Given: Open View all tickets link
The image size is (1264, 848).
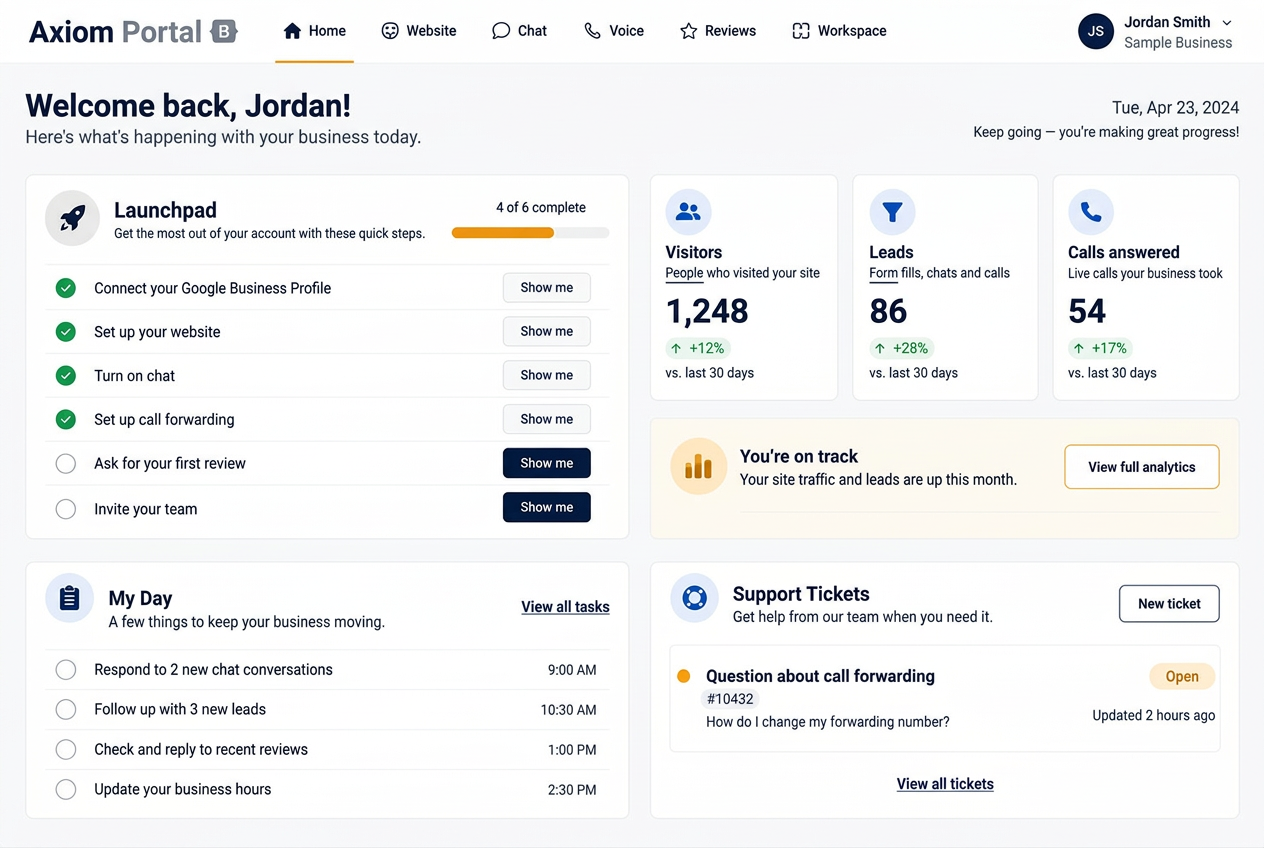Looking at the screenshot, I should point(945,784).
